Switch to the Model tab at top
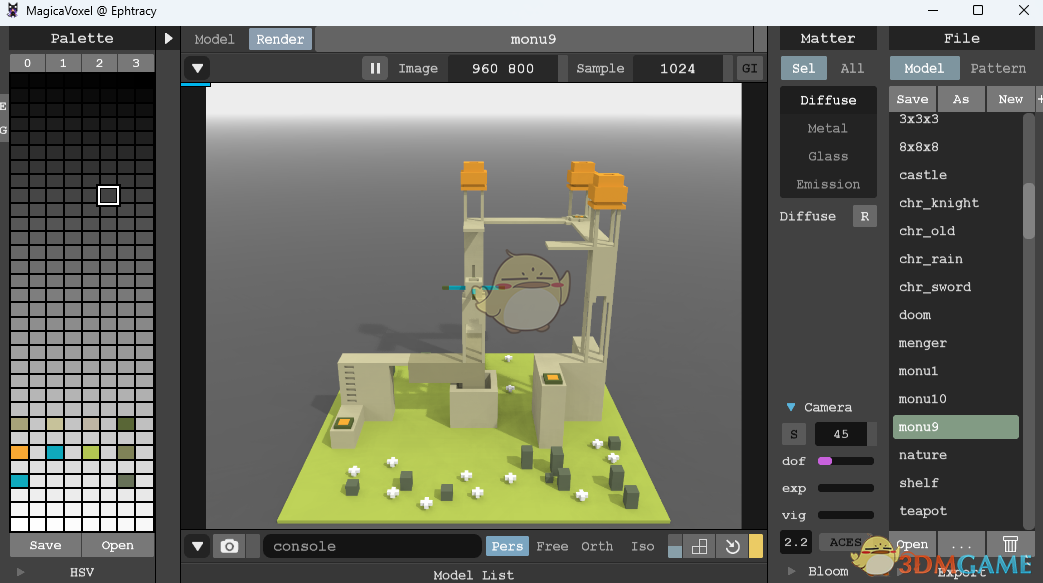This screenshot has height=583, width=1043. (x=214, y=39)
